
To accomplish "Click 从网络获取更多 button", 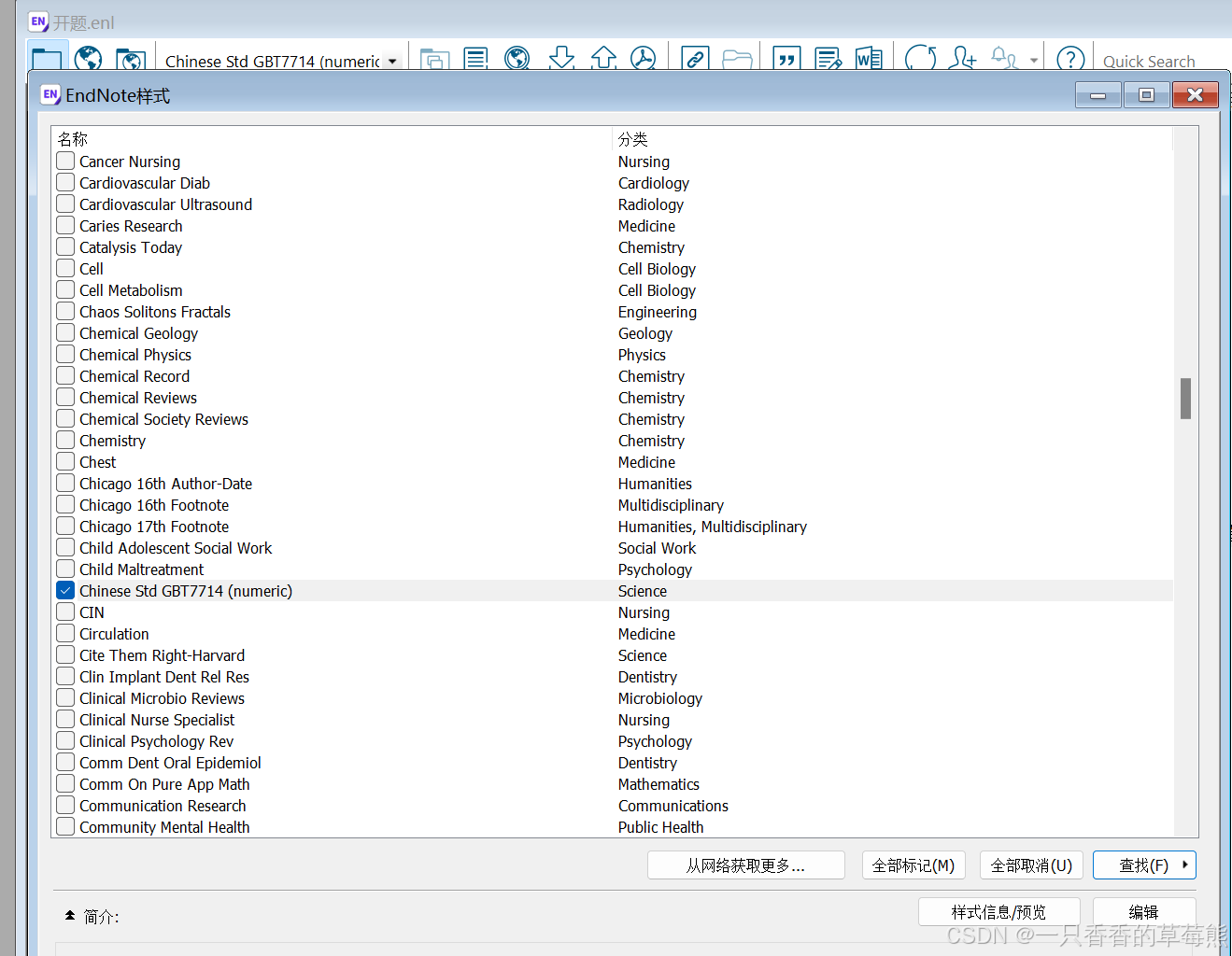I will tap(746, 865).
